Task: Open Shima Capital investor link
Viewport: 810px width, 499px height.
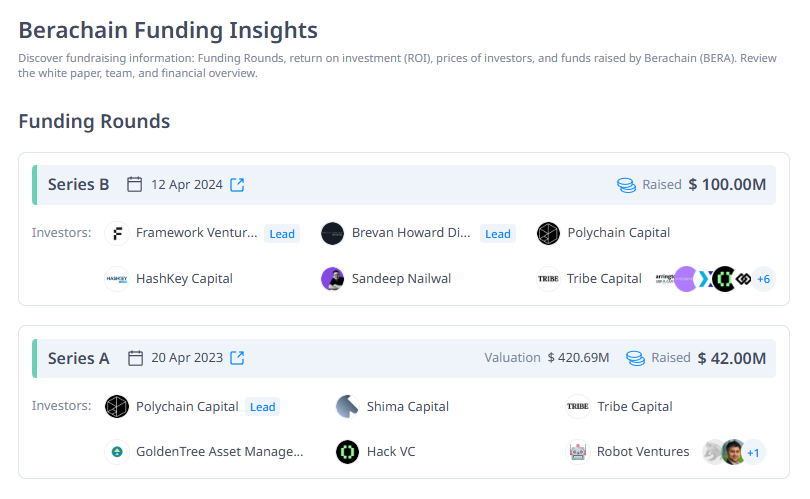Action: [x=408, y=407]
